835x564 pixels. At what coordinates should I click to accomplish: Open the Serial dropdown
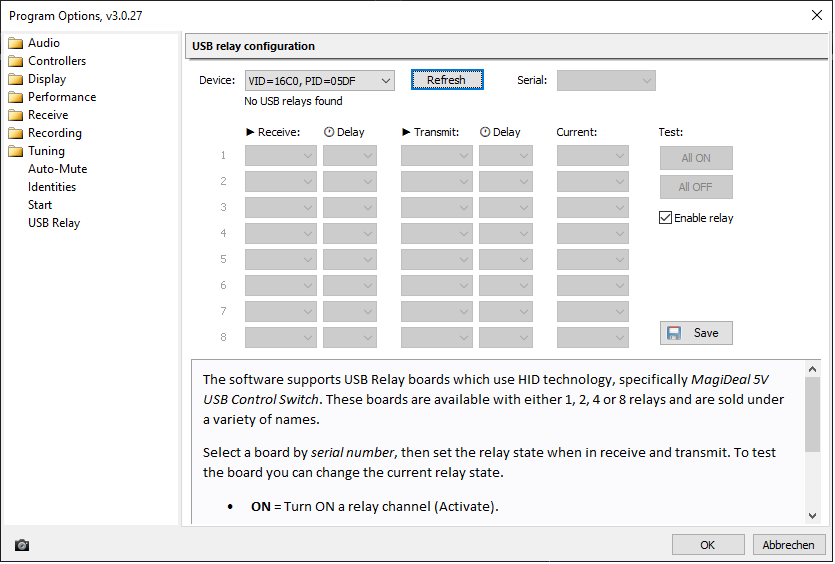tap(606, 80)
